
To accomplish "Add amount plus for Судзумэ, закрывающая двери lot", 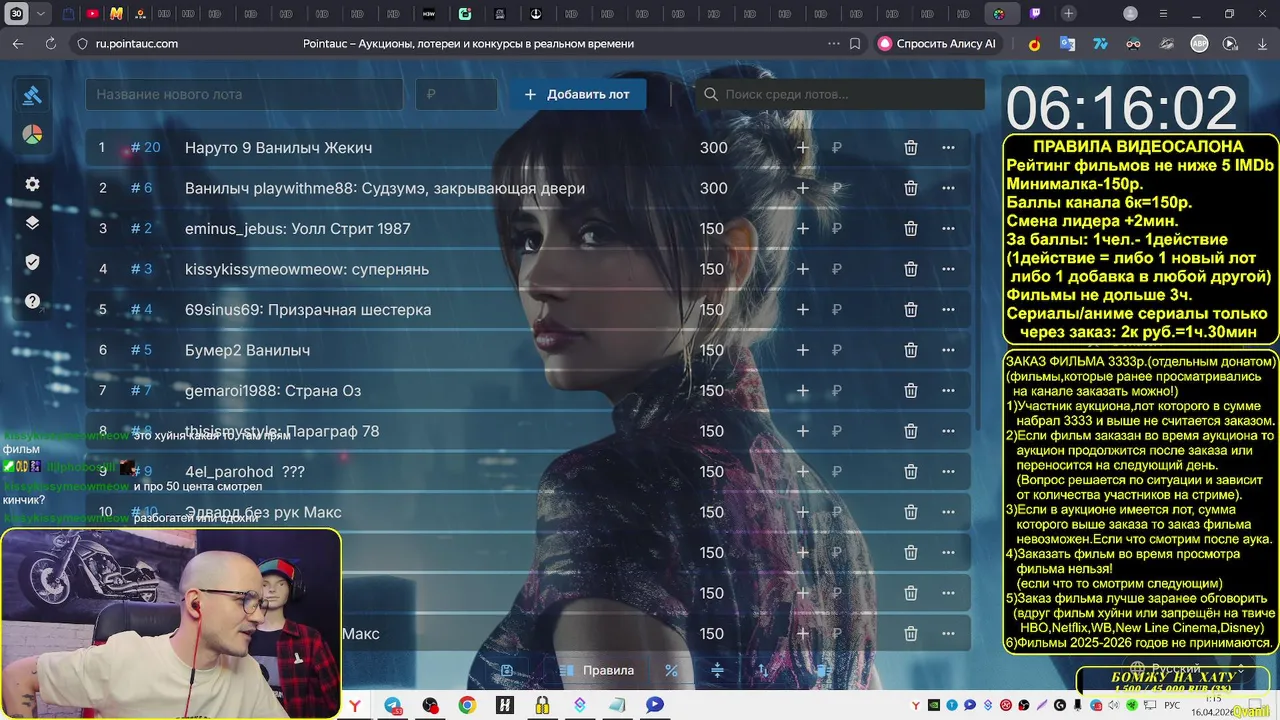I will (802, 188).
